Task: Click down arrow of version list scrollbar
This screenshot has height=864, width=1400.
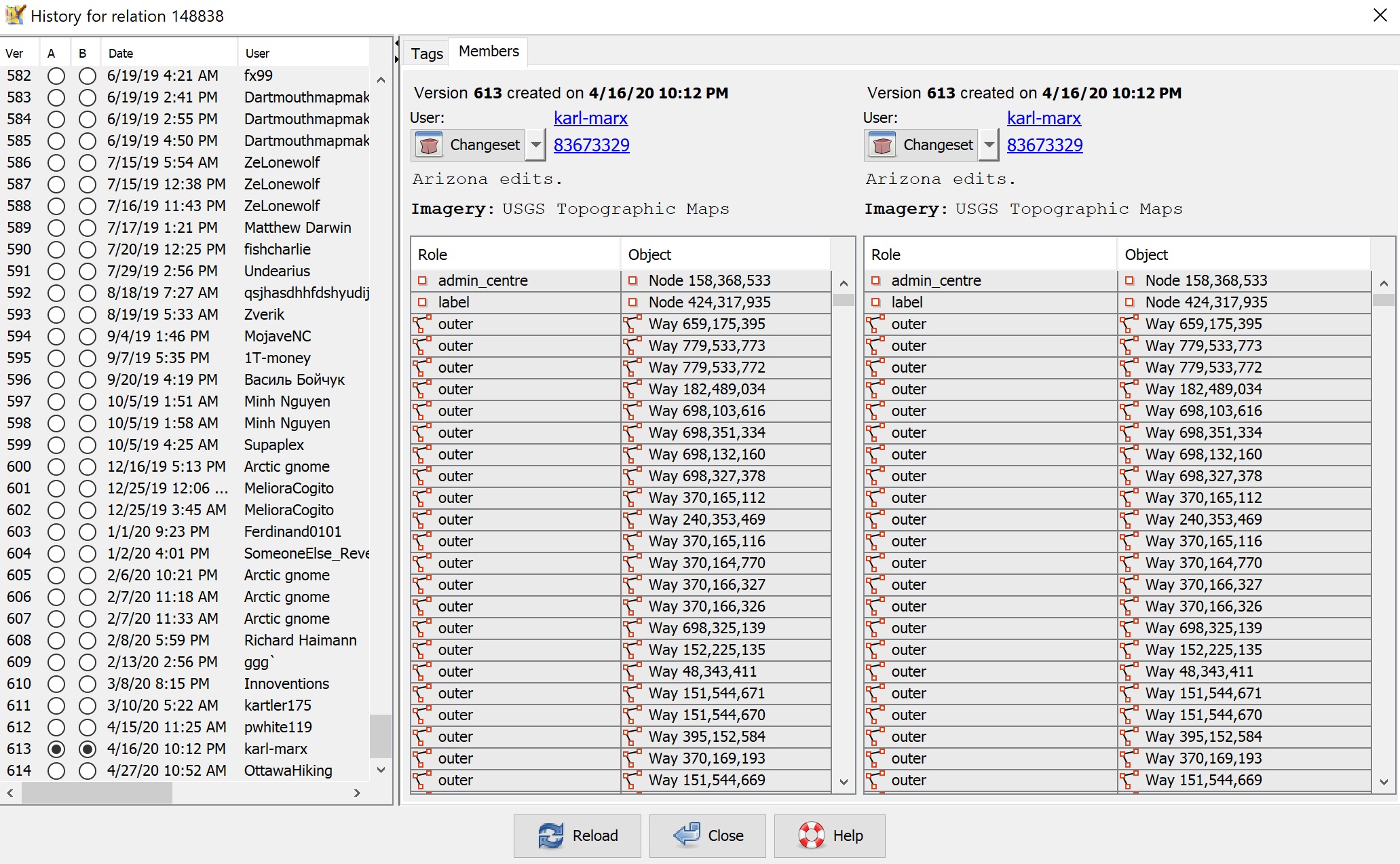Action: point(381,770)
